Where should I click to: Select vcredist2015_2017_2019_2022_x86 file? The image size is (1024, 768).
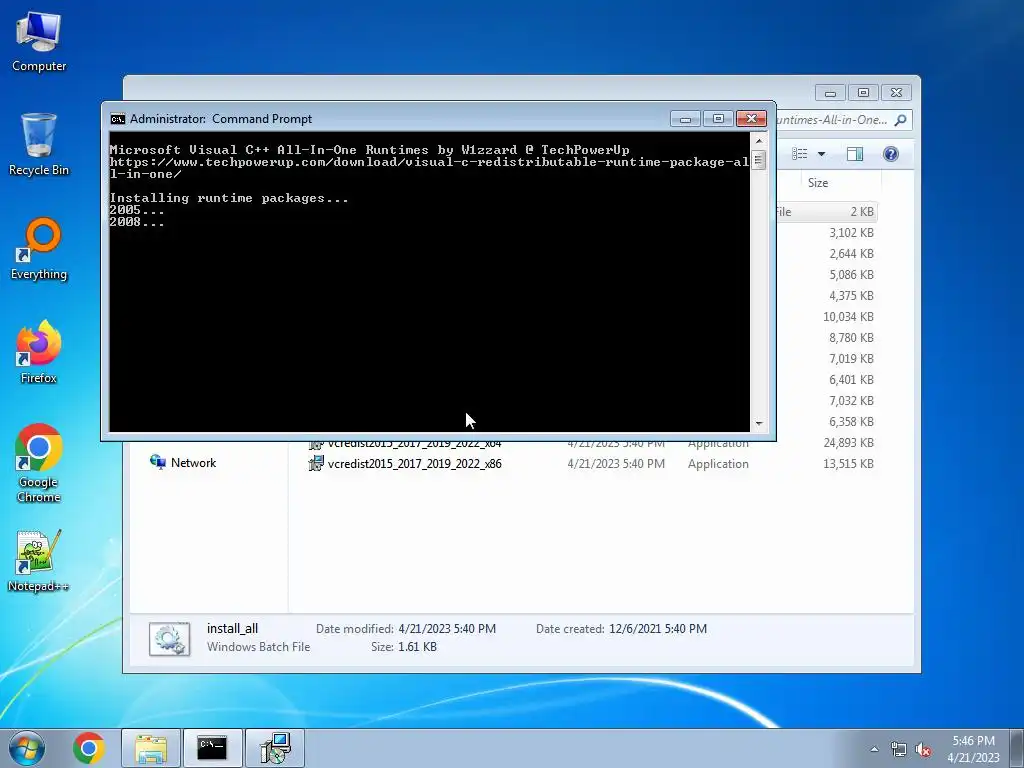[x=414, y=464]
